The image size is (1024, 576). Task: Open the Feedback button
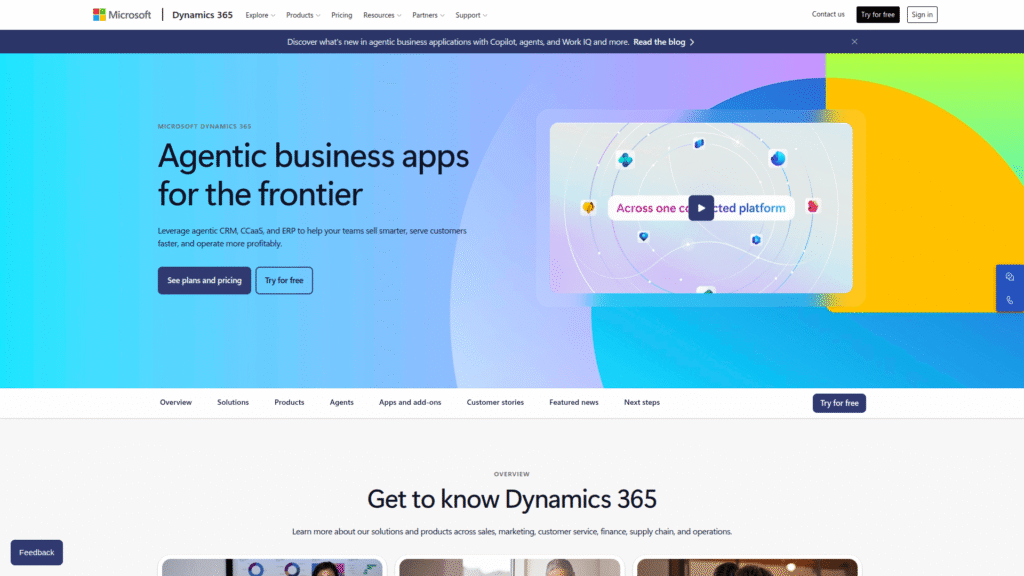pos(37,552)
